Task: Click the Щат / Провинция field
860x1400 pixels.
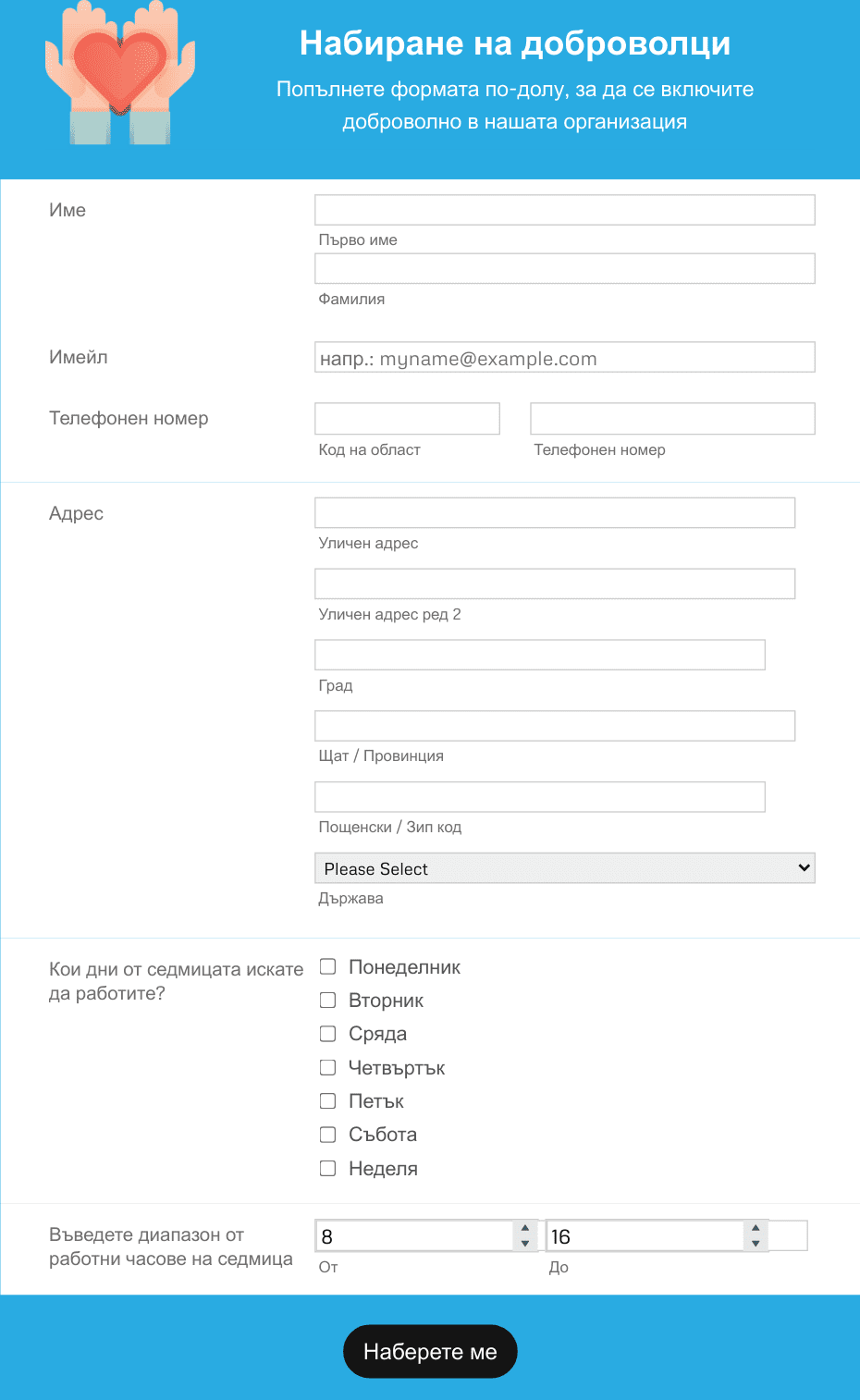Action: [x=555, y=726]
